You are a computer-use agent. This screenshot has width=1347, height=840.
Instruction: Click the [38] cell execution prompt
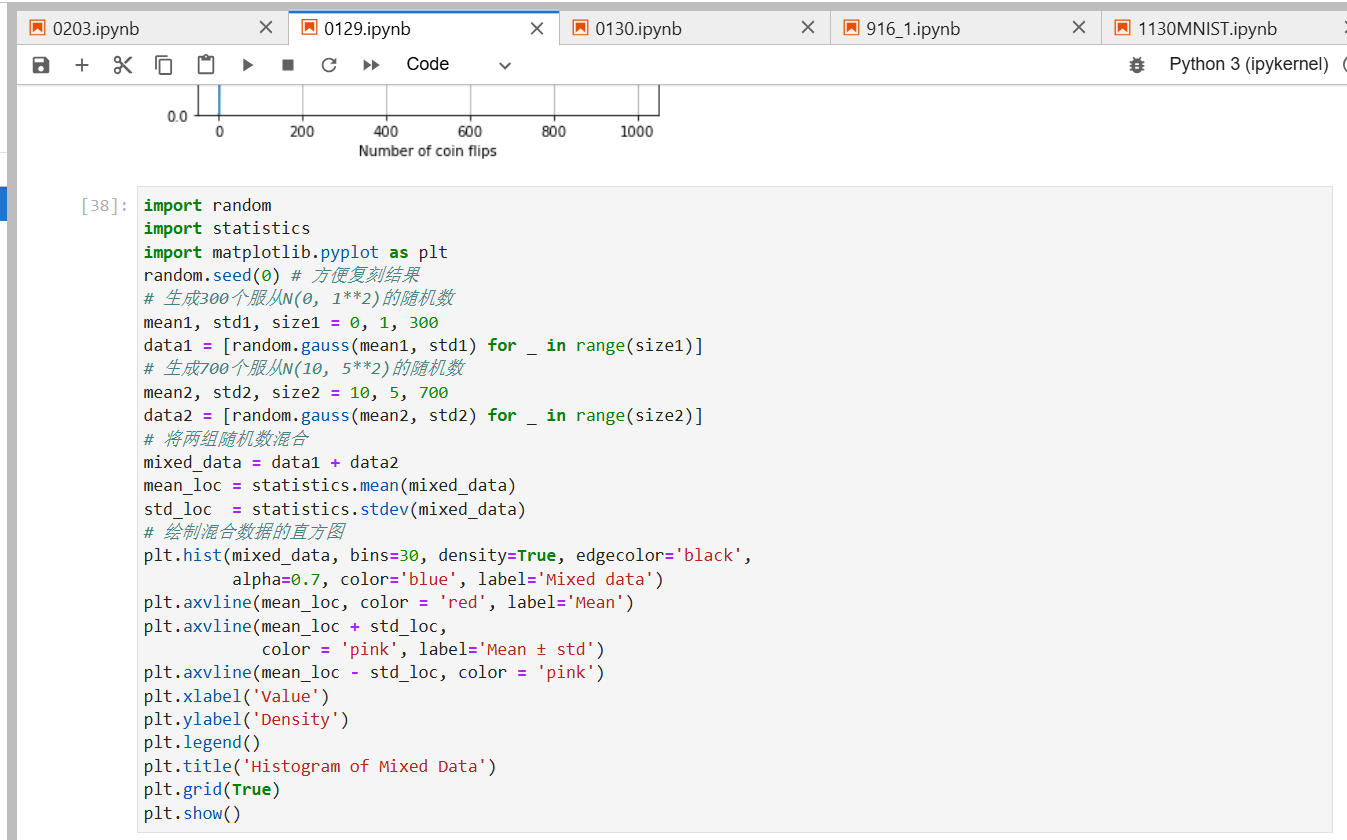[104, 206]
